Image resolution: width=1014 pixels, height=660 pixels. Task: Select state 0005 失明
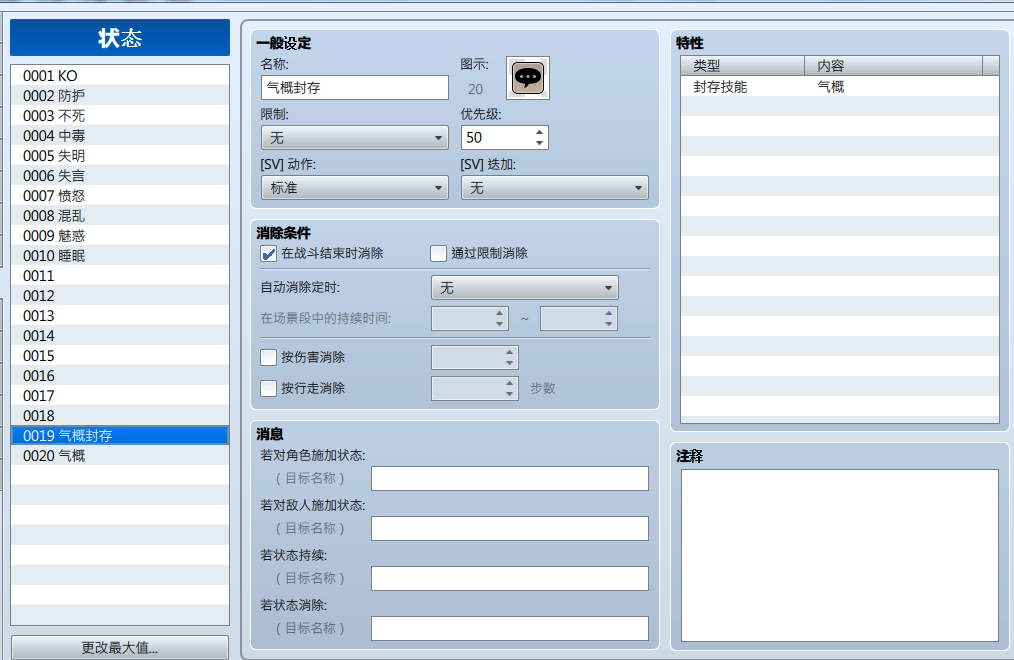tap(120, 156)
